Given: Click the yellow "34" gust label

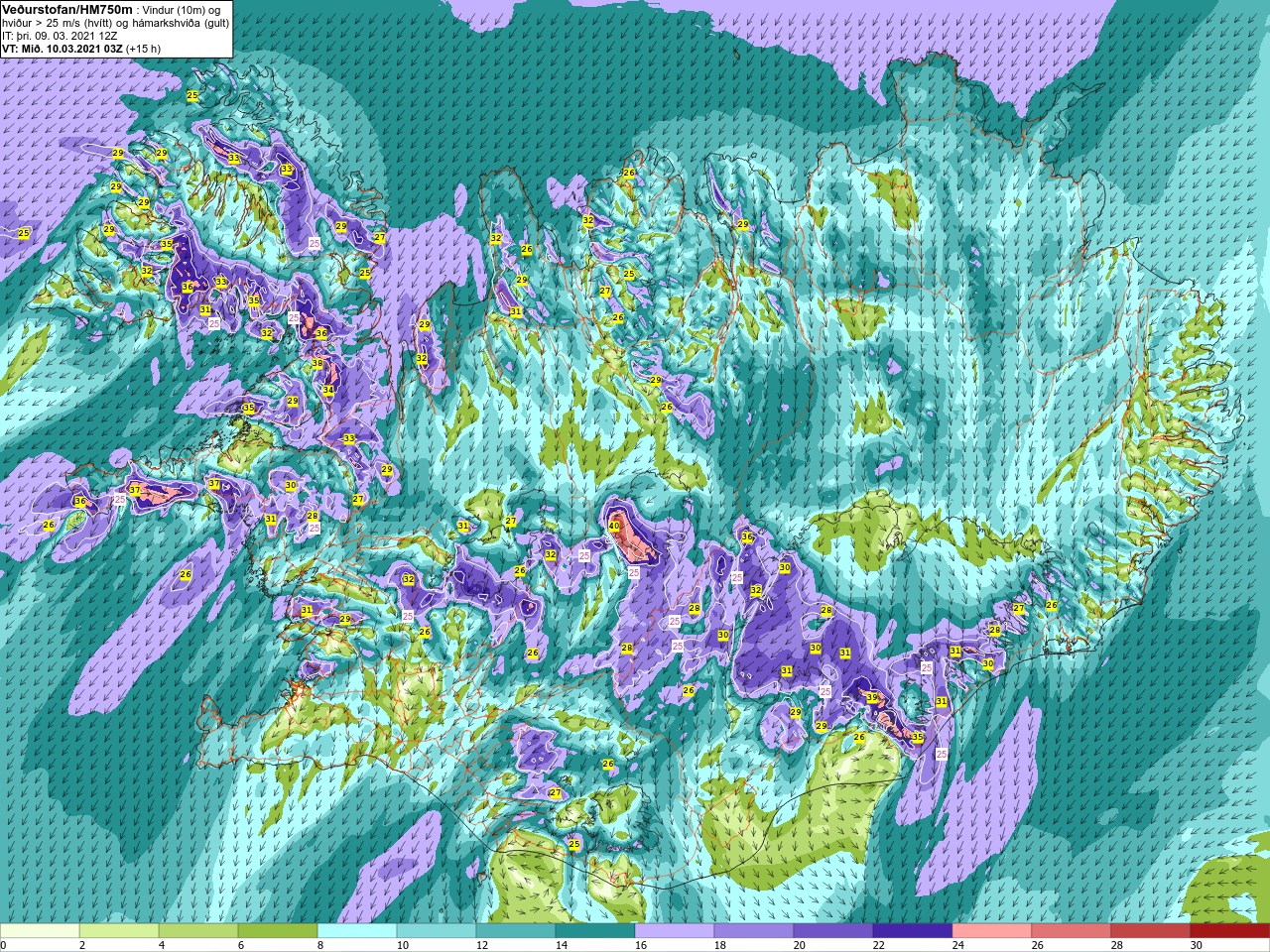Looking at the screenshot, I should (328, 390).
